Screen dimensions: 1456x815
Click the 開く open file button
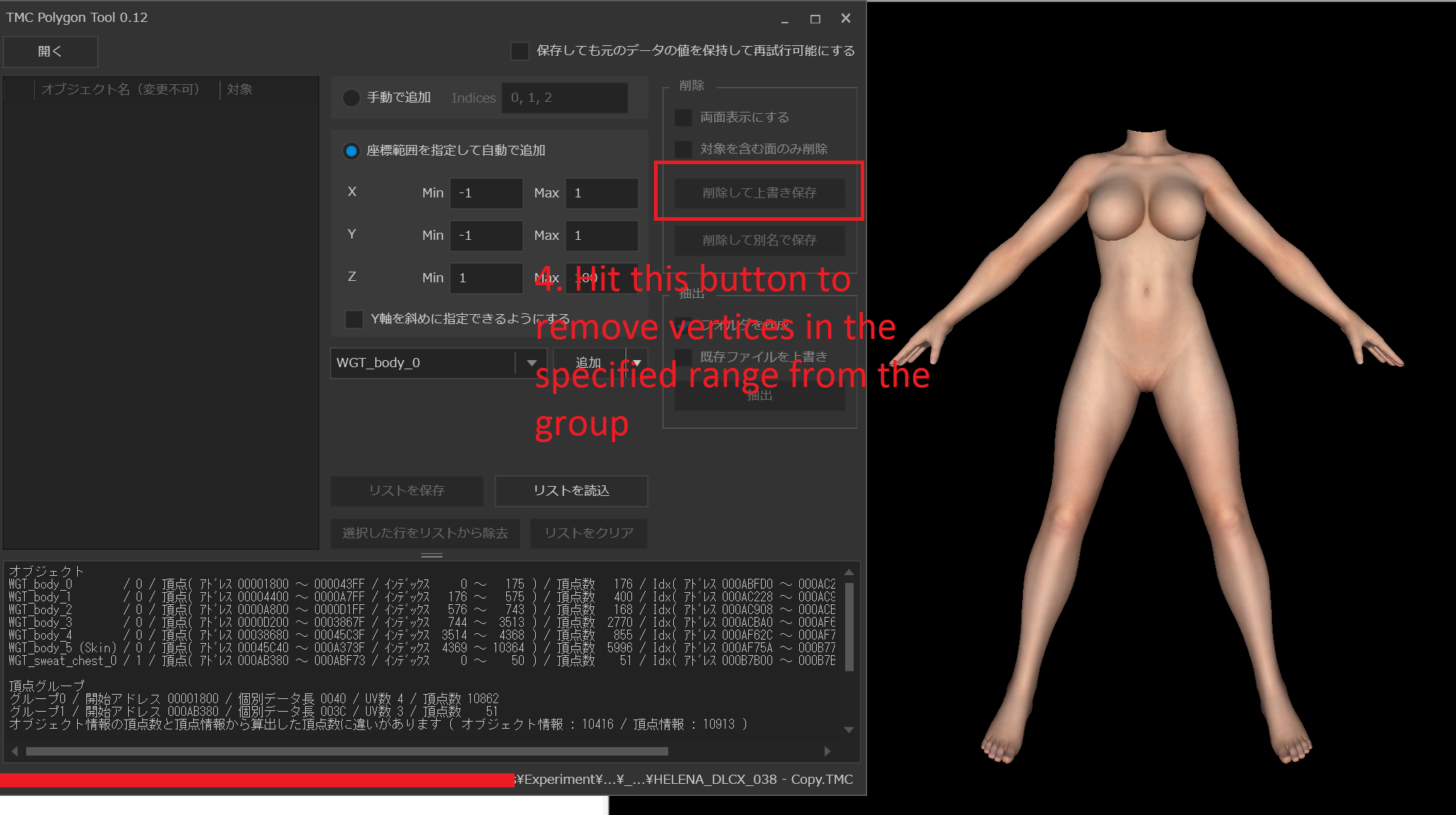tap(50, 52)
